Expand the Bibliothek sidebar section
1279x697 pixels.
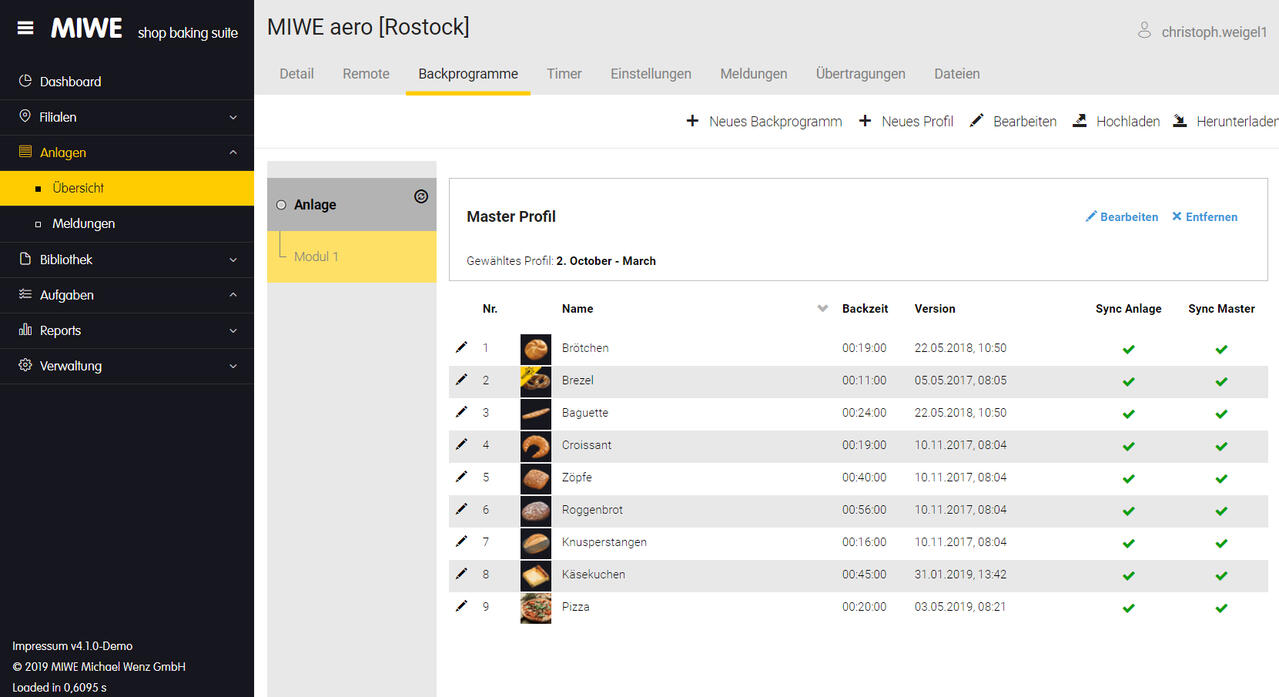pos(233,259)
